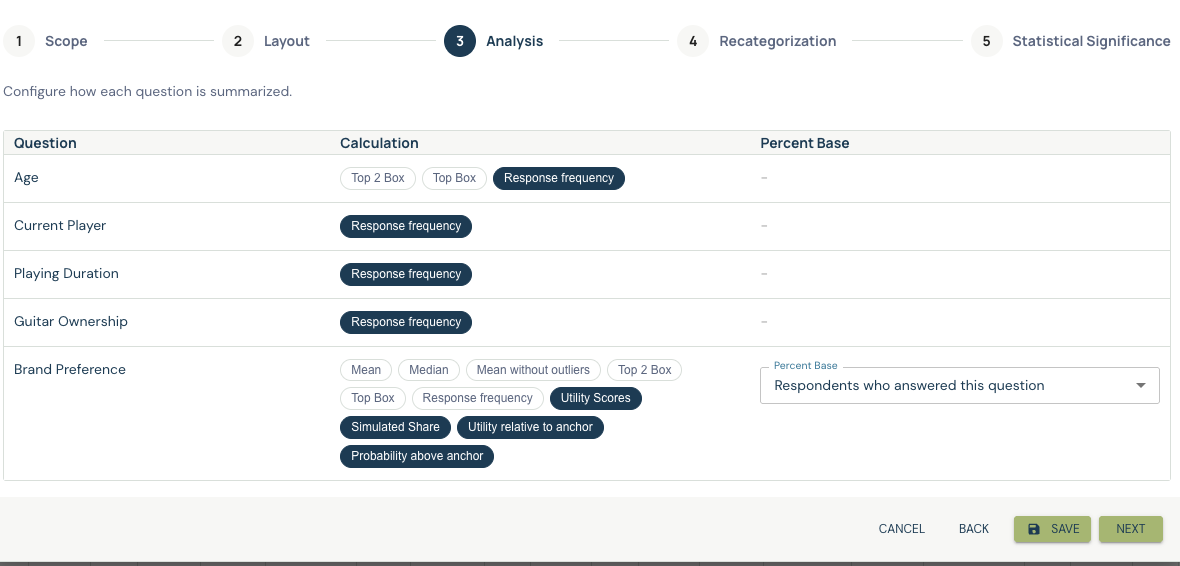
Task: Click the Calculation column header
Action: point(379,143)
